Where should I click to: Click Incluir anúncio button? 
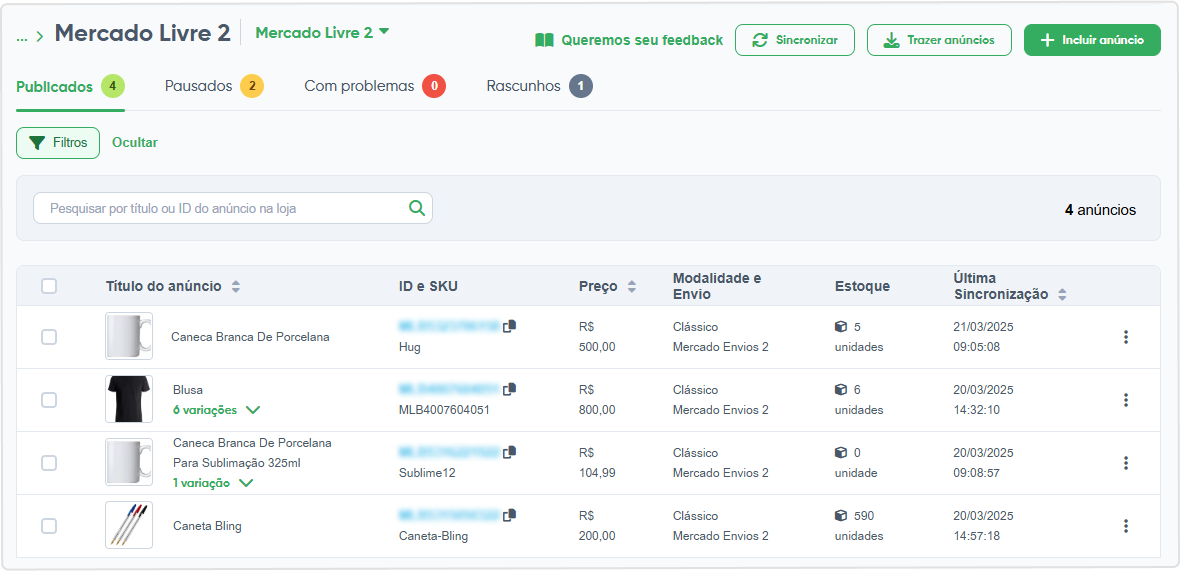point(1092,40)
